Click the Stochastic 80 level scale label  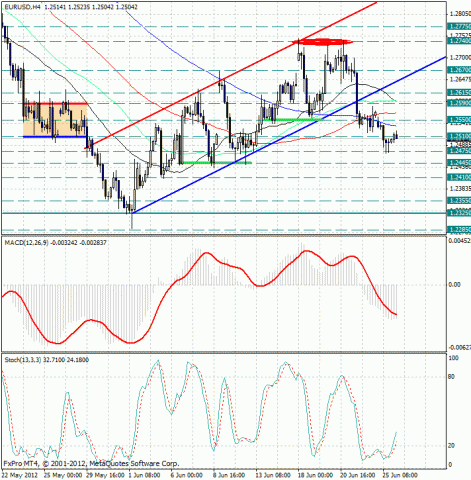[x=451, y=377]
